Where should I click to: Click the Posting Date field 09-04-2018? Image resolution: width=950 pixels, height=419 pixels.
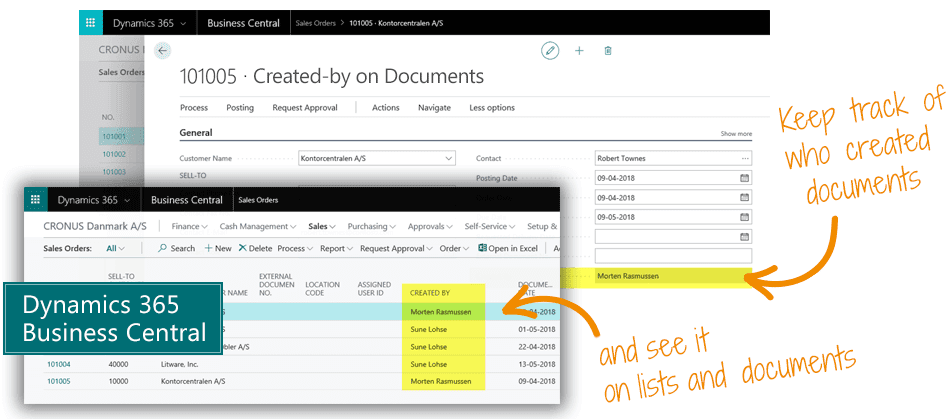click(673, 178)
